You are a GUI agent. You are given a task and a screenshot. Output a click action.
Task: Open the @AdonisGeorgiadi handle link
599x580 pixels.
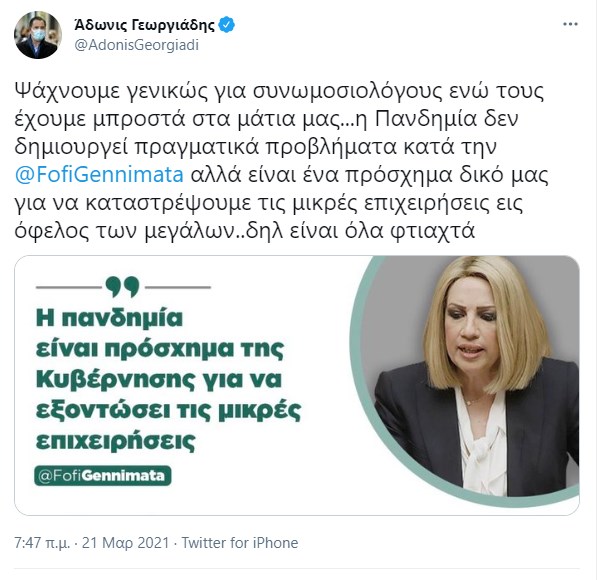click(x=136, y=45)
